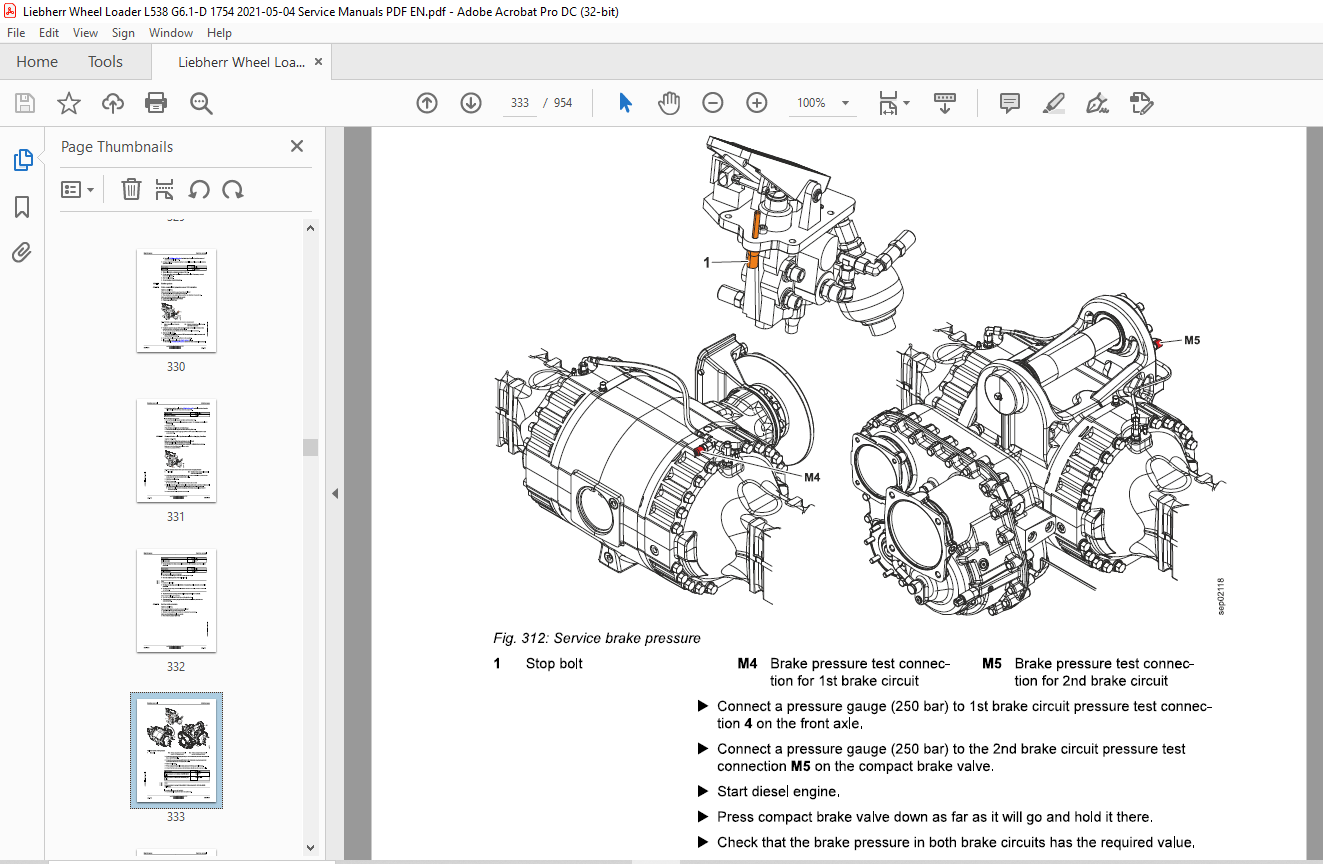The height and width of the screenshot is (864, 1323).
Task: Rotate the page clockwise
Action: coord(233,189)
